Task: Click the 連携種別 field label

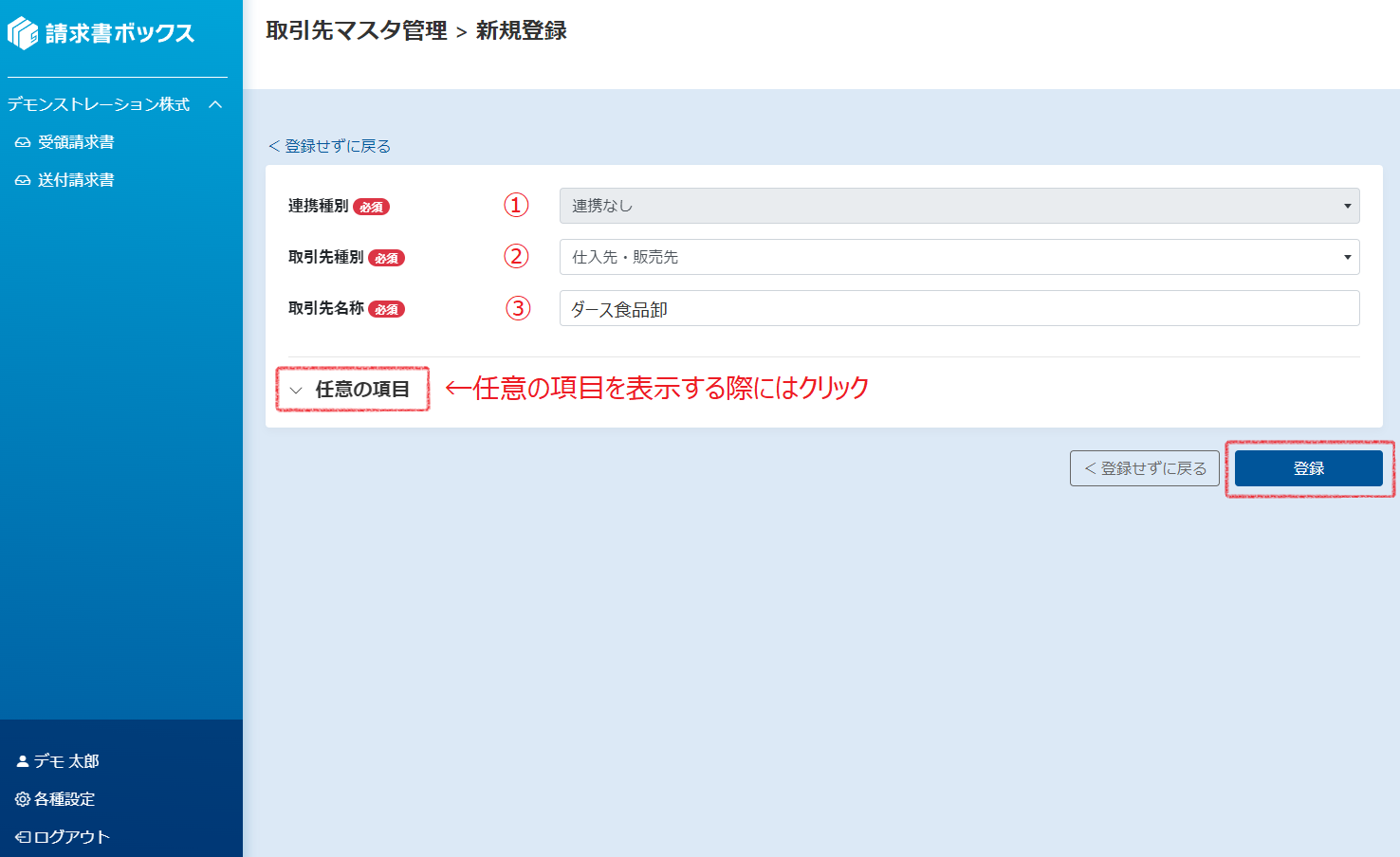Action: [319, 206]
